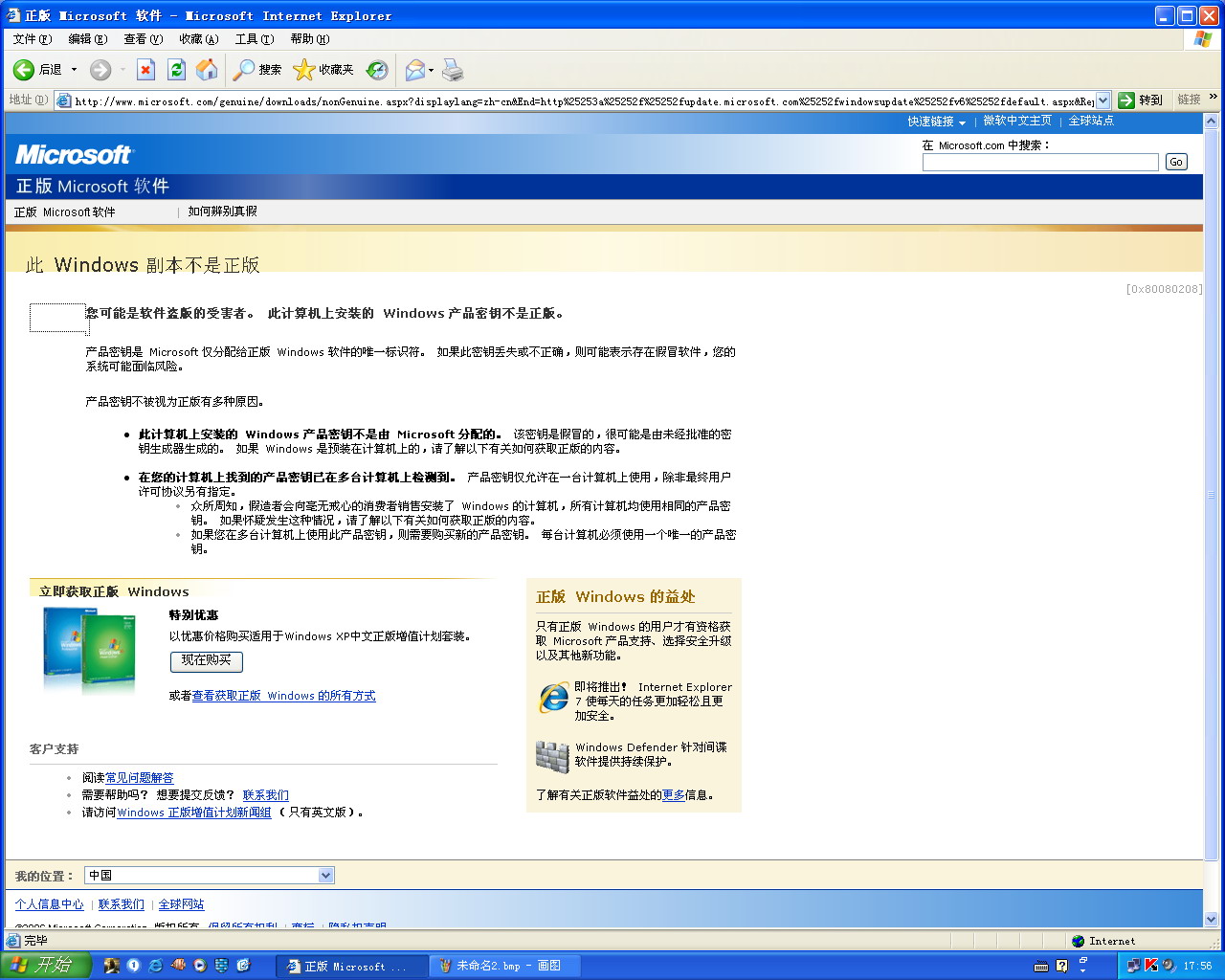The image size is (1225, 980).
Task: Click the 现在购买 buy now button
Action: pyautogui.click(x=207, y=661)
